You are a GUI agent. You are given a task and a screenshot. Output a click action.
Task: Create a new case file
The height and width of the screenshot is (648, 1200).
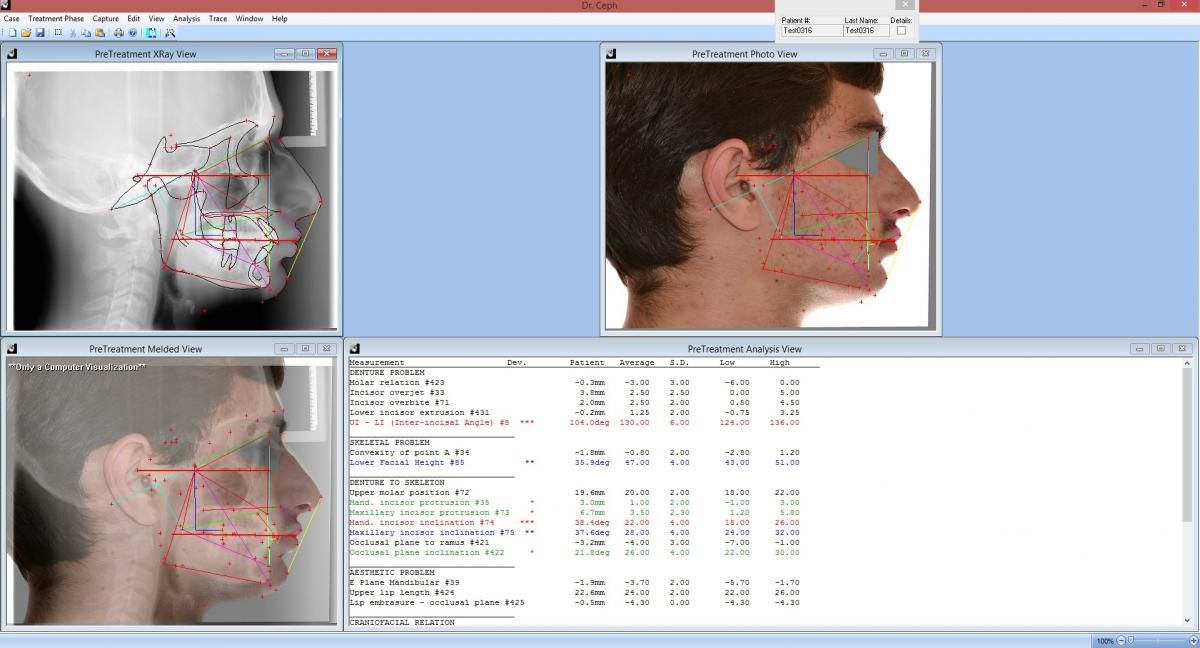click(x=12, y=33)
